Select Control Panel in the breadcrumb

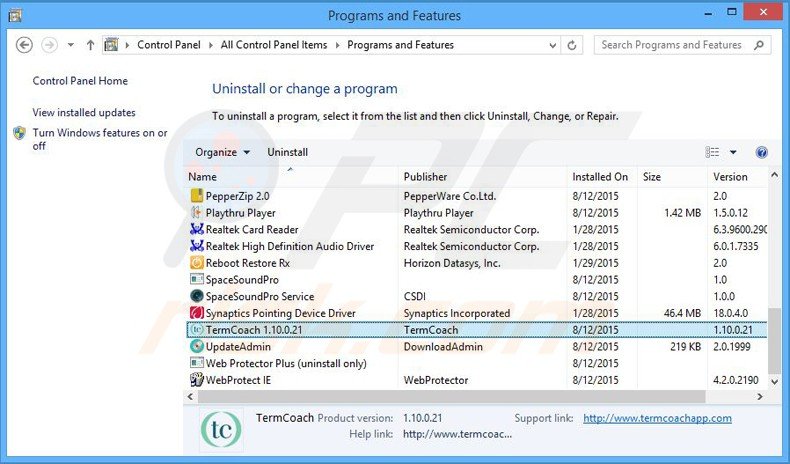pos(169,45)
